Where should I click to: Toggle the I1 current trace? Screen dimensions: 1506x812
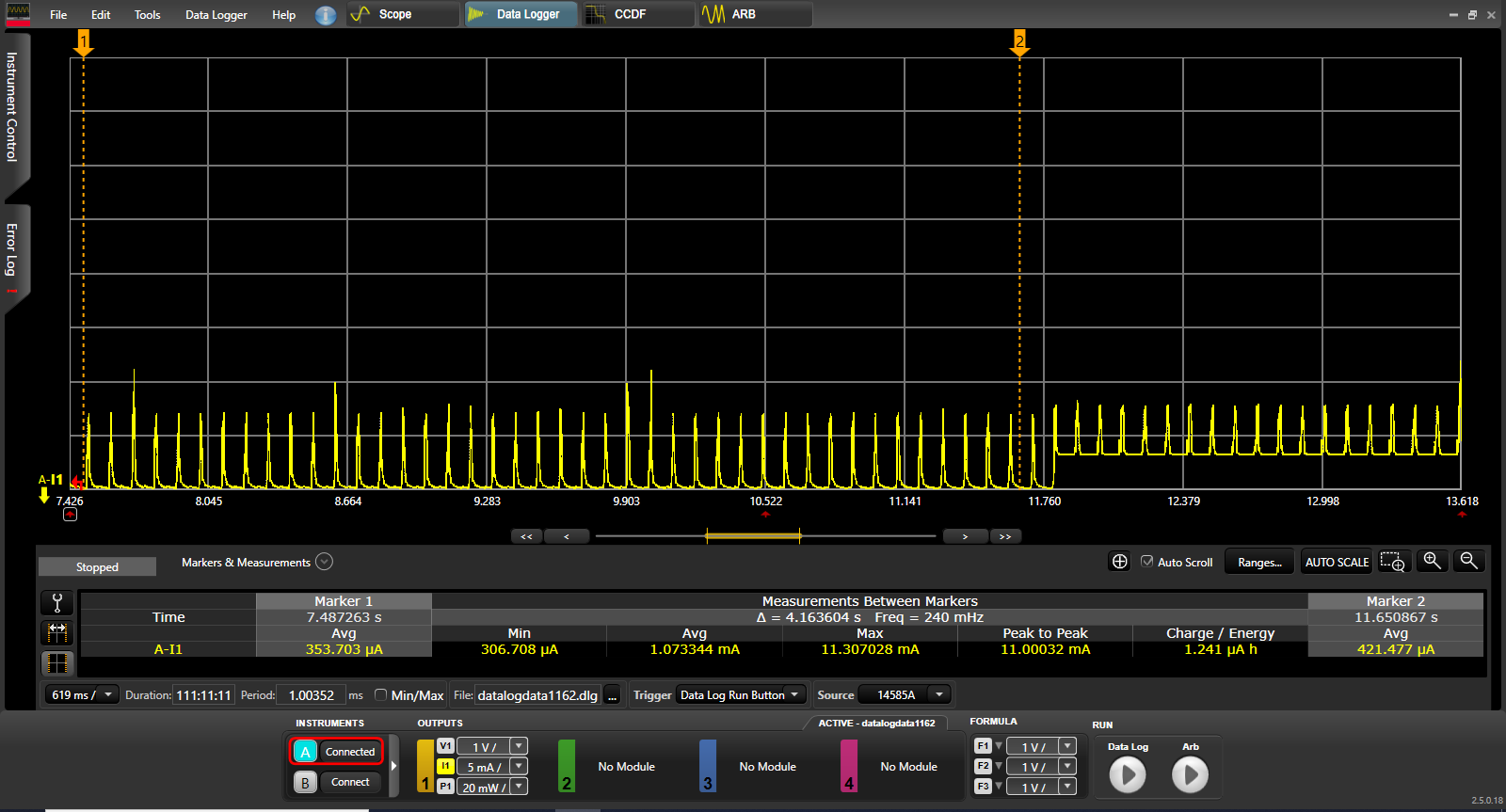(445, 766)
